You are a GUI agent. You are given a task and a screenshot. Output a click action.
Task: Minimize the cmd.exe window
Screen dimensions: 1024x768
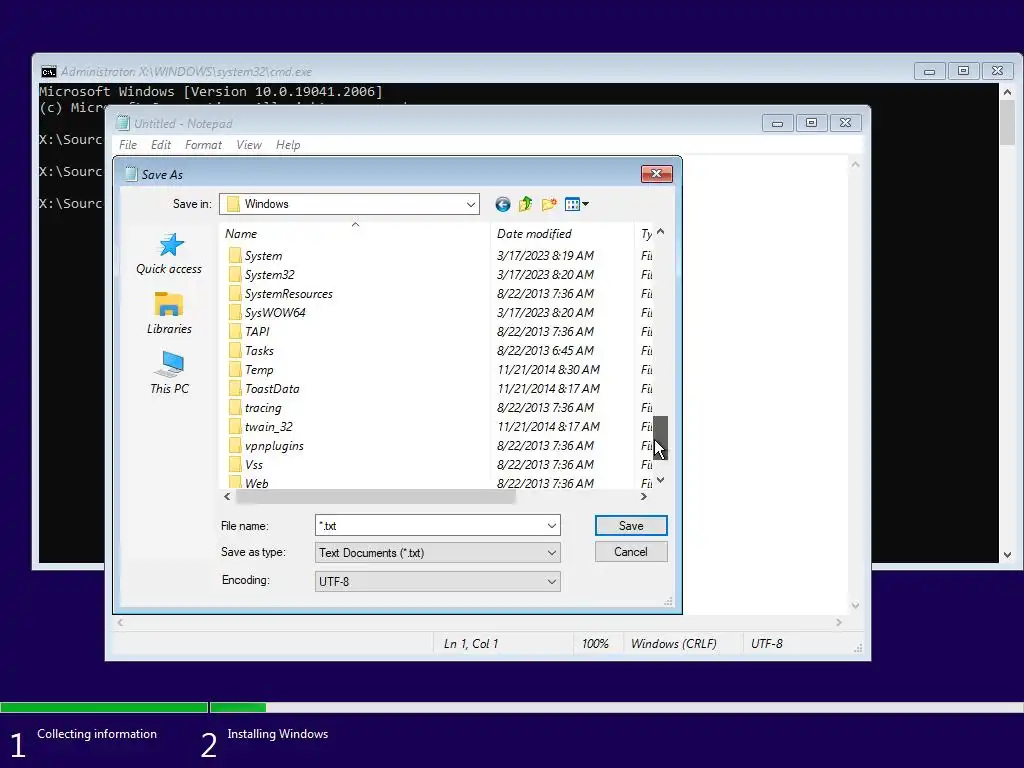[929, 71]
